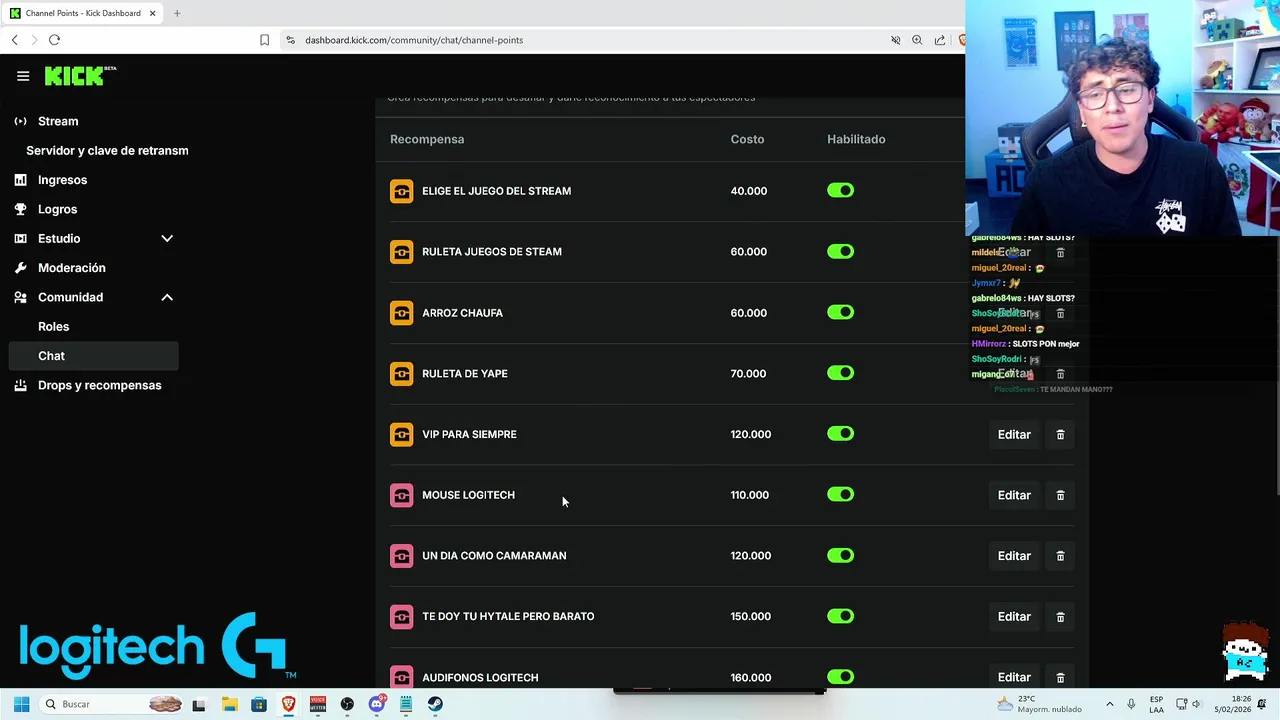Toggle RULETA JUEGOS DE STEAM reward off
The width and height of the screenshot is (1280, 720).
[840, 252]
